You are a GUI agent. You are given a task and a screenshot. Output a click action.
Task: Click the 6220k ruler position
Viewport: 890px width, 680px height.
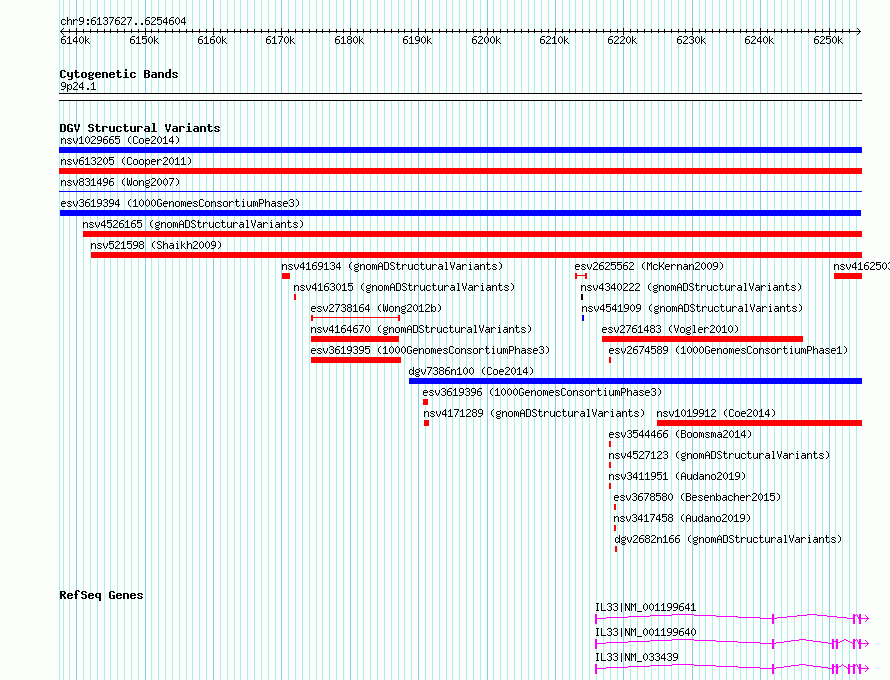click(622, 40)
